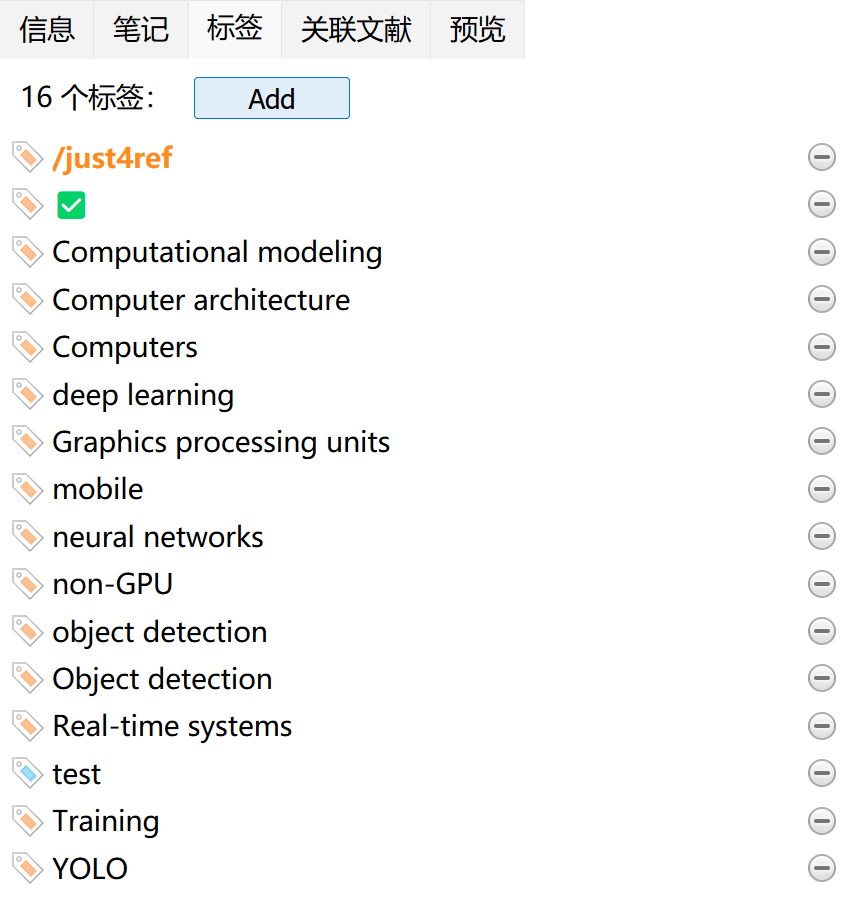
Task: Click minus icon for Real-time systems tag
Action: coord(821,726)
